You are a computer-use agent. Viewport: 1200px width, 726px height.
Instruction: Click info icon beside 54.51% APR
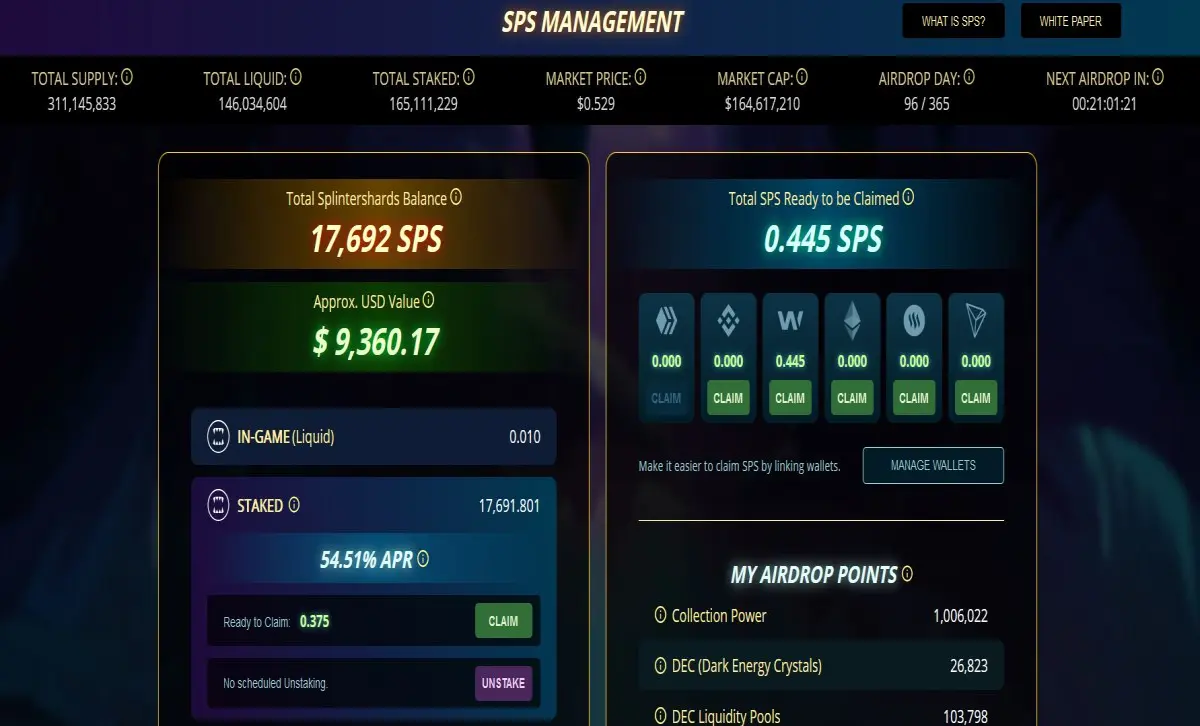coord(423,559)
